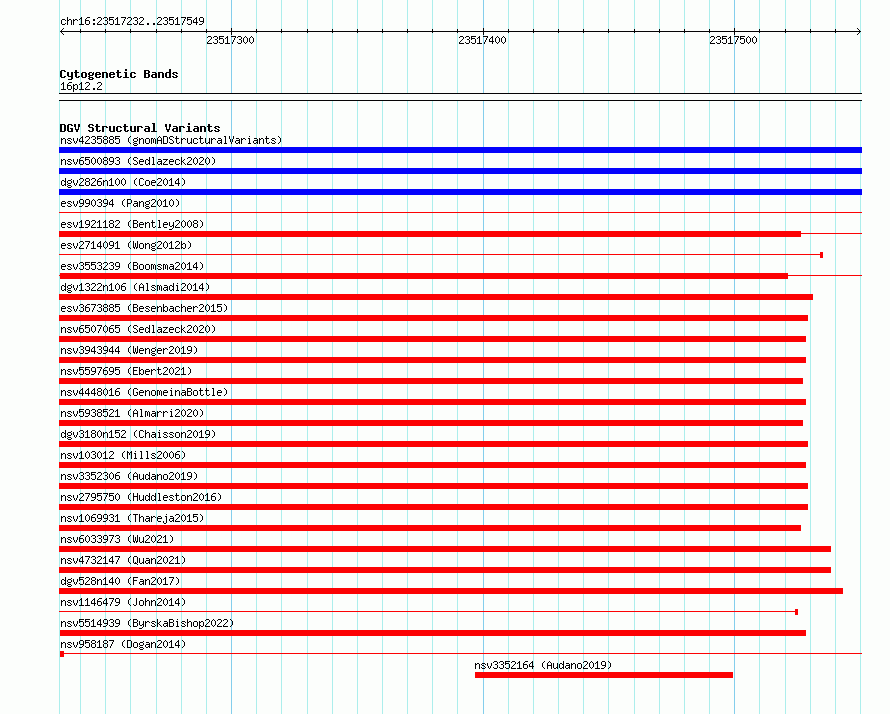This screenshot has width=890, height=714.
Task: Open variant esv2714091 (Wong2012b)
Action: click(126, 245)
